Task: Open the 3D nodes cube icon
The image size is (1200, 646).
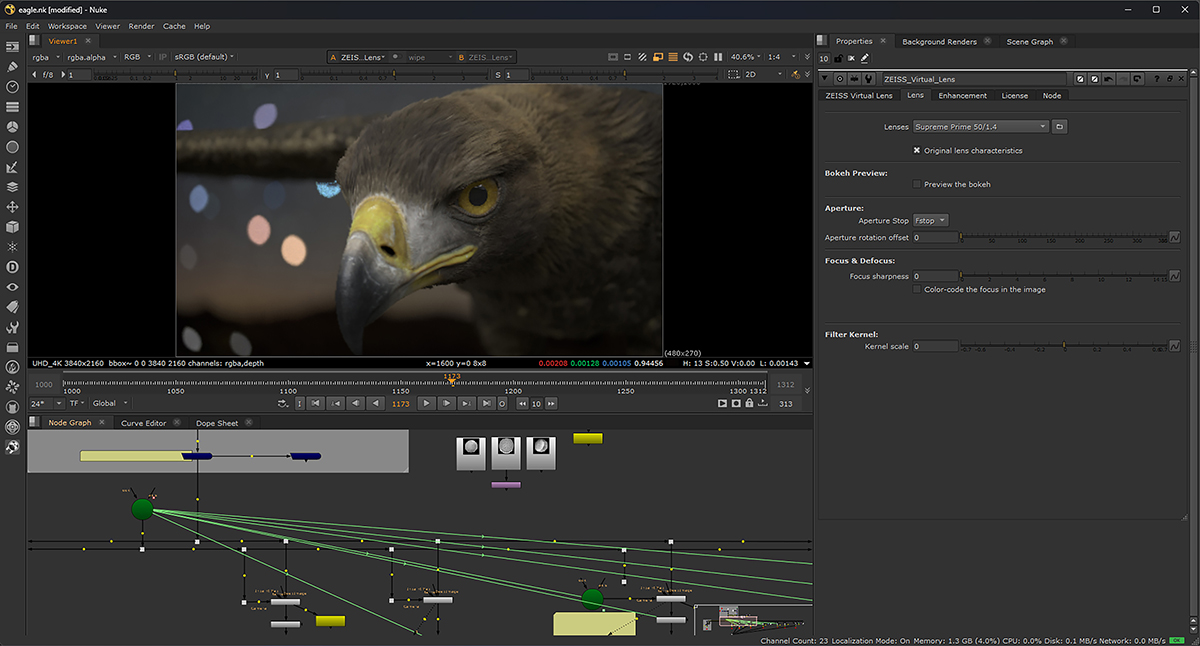Action: click(x=12, y=227)
